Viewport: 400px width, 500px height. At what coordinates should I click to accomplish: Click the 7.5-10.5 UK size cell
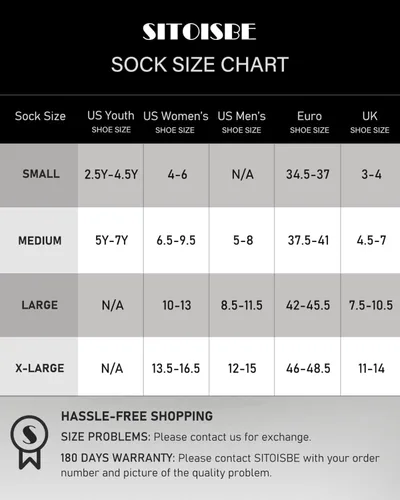click(x=371, y=305)
